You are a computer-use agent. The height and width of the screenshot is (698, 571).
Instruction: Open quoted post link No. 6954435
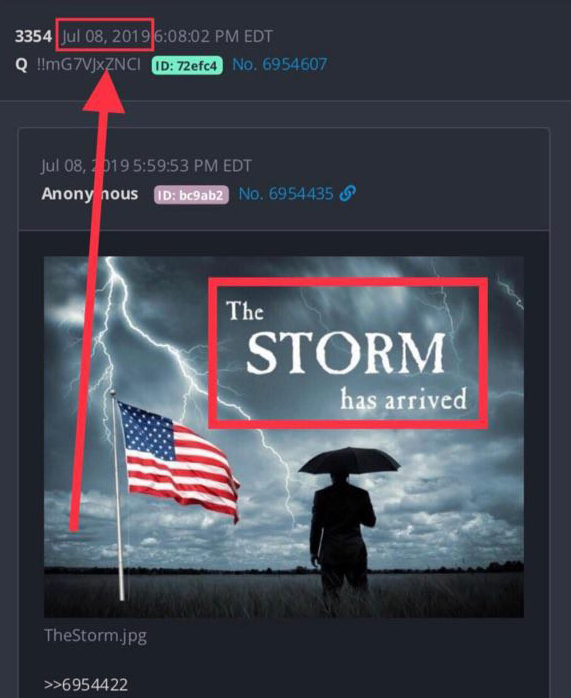pos(286,194)
